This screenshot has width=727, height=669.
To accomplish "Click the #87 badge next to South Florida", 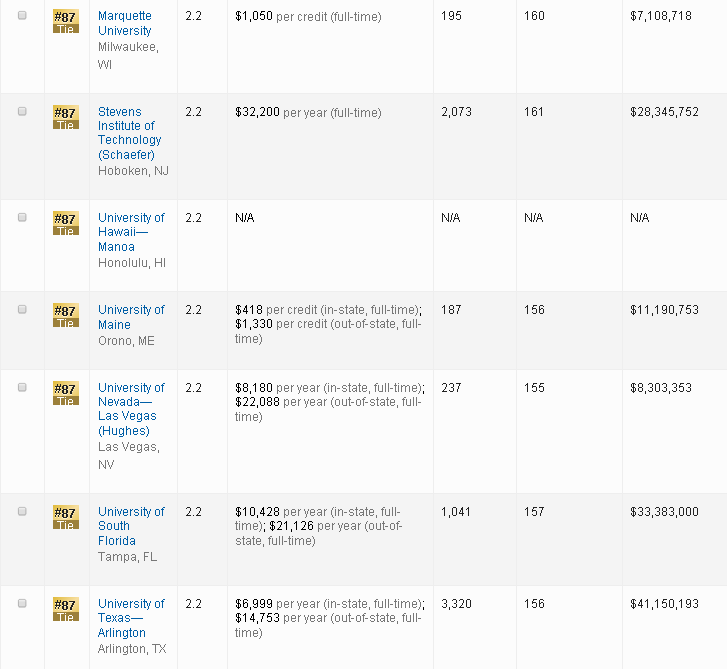I will pos(65,517).
